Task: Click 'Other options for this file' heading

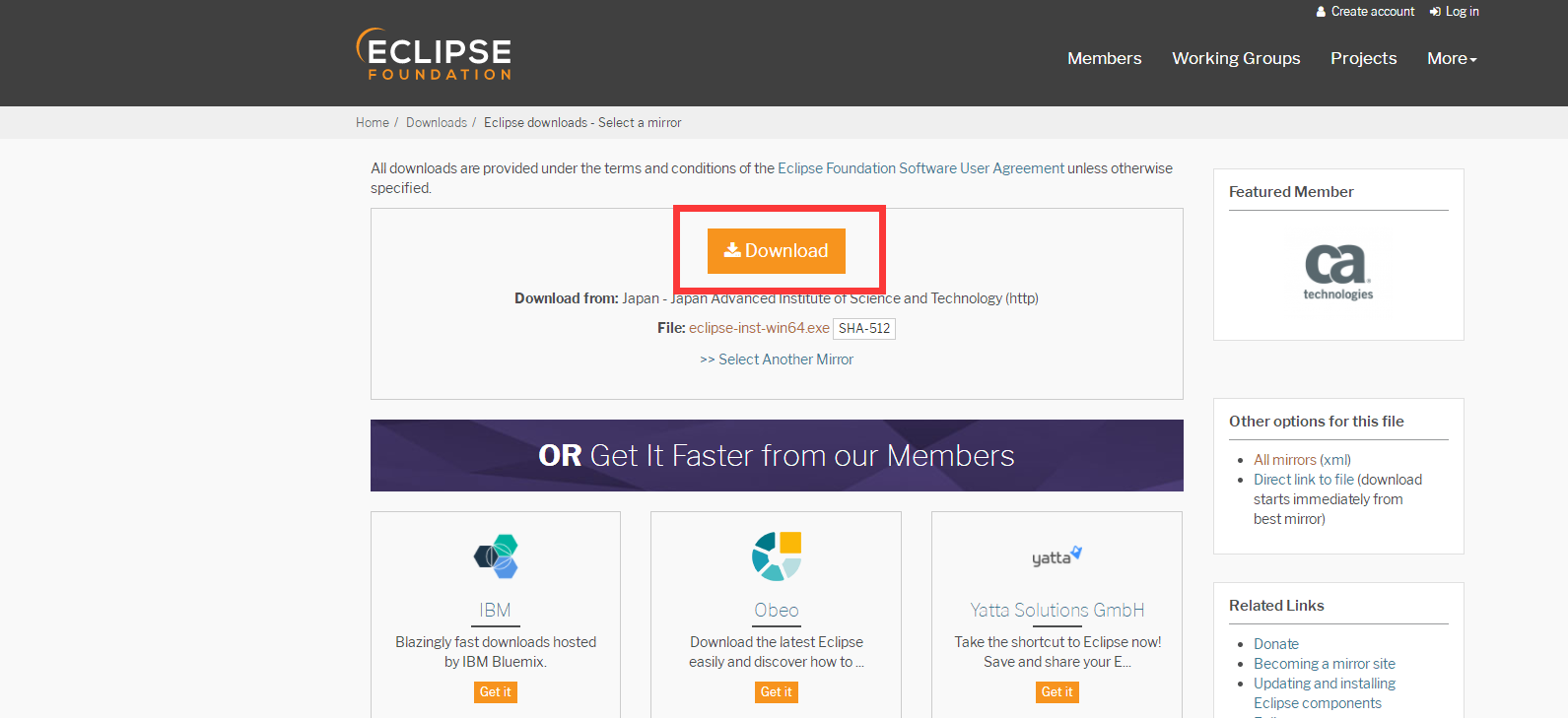Action: (1317, 422)
